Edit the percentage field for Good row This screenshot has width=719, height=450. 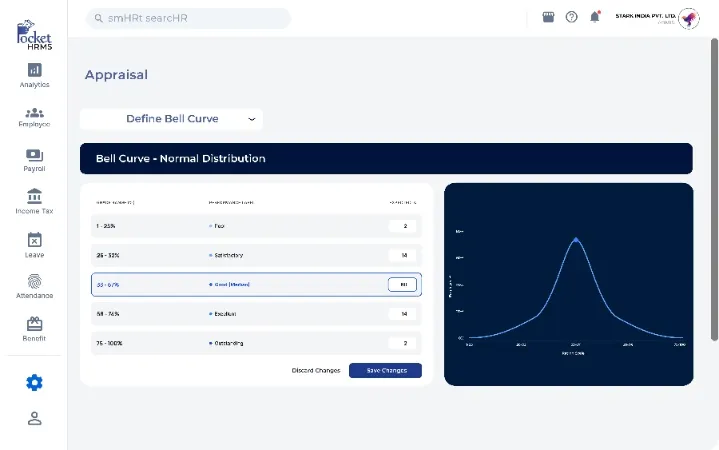pos(402,284)
